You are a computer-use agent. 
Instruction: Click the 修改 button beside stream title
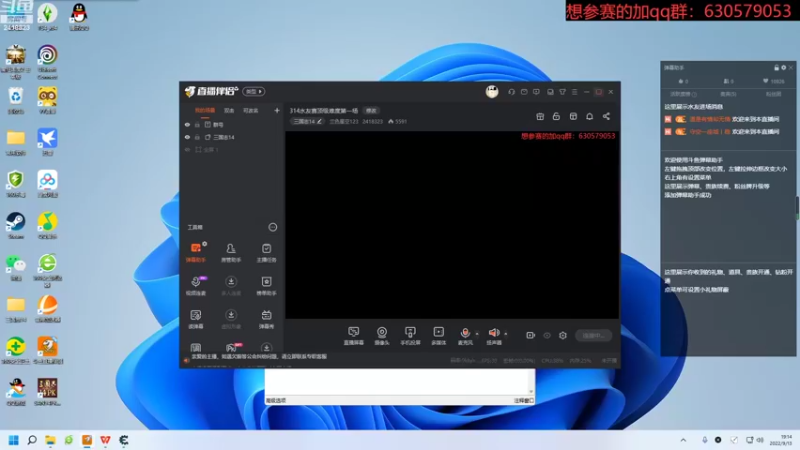pos(371,111)
